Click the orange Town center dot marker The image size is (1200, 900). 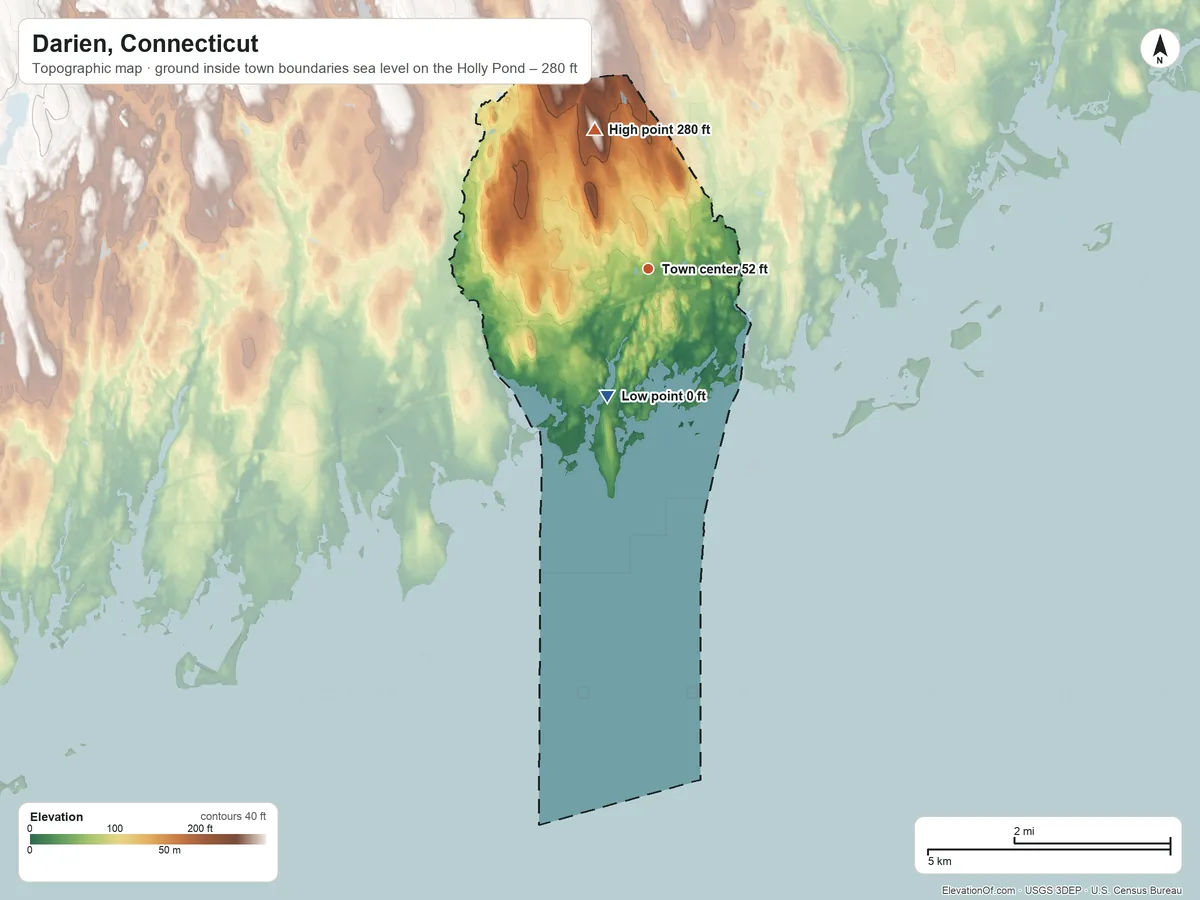(648, 269)
